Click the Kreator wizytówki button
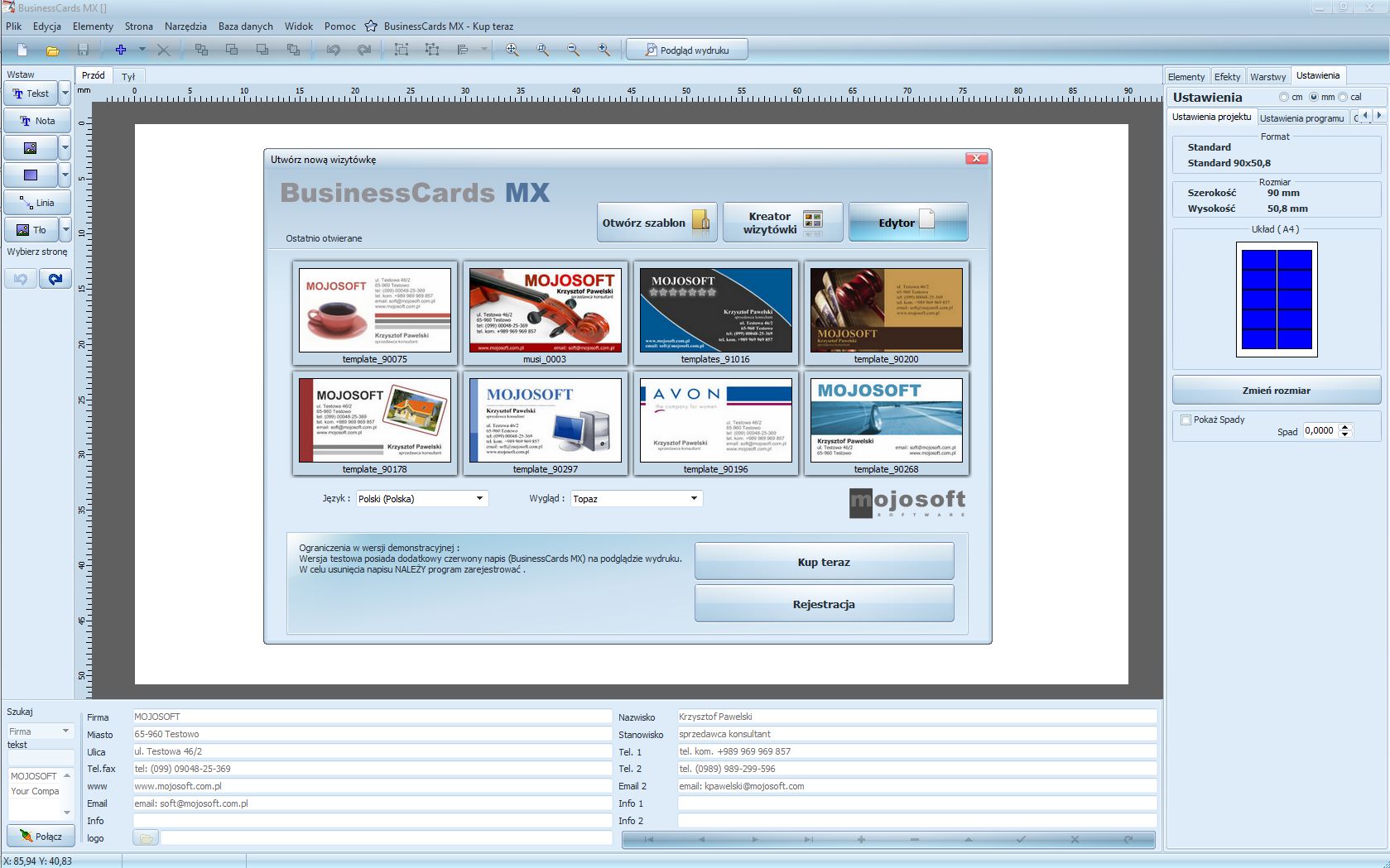Viewport: 1390px width, 868px height. [782, 222]
